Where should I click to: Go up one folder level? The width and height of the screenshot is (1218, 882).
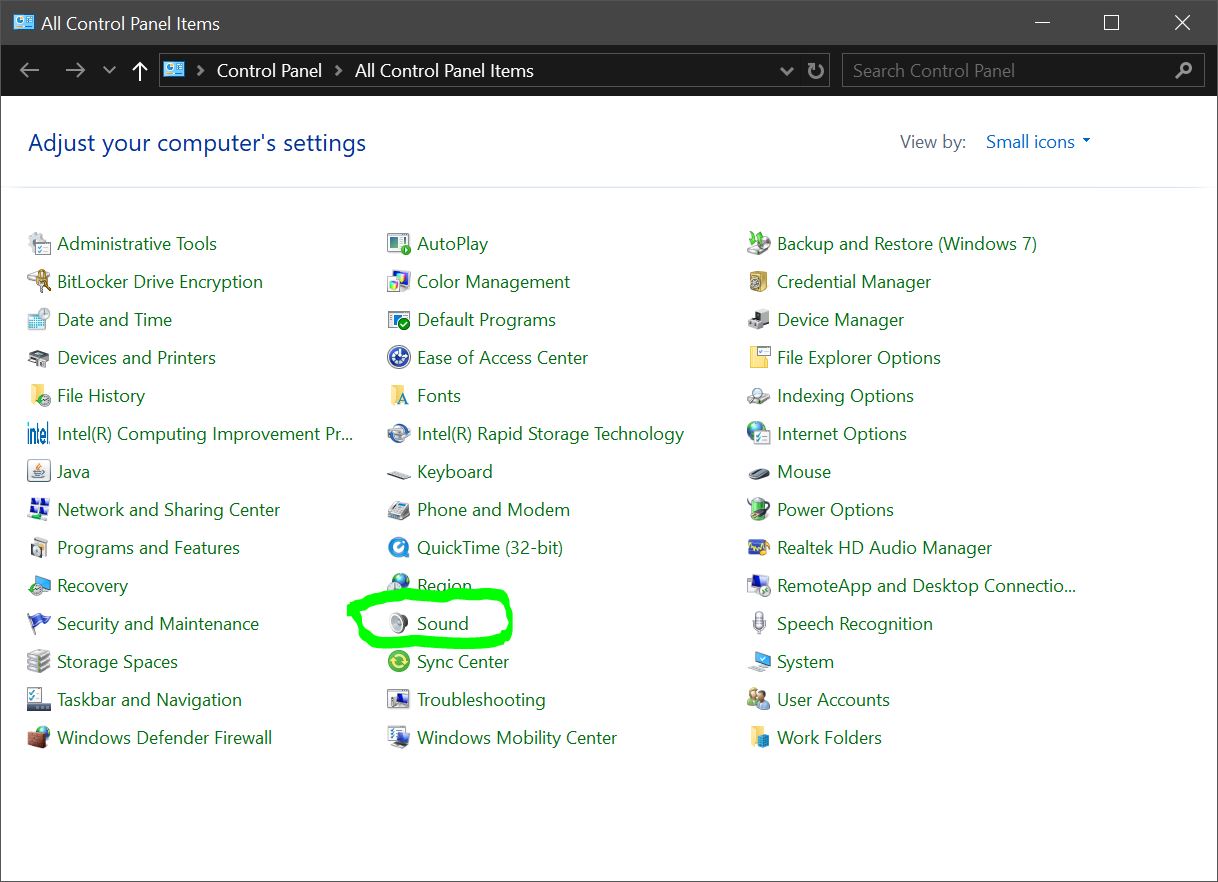140,71
